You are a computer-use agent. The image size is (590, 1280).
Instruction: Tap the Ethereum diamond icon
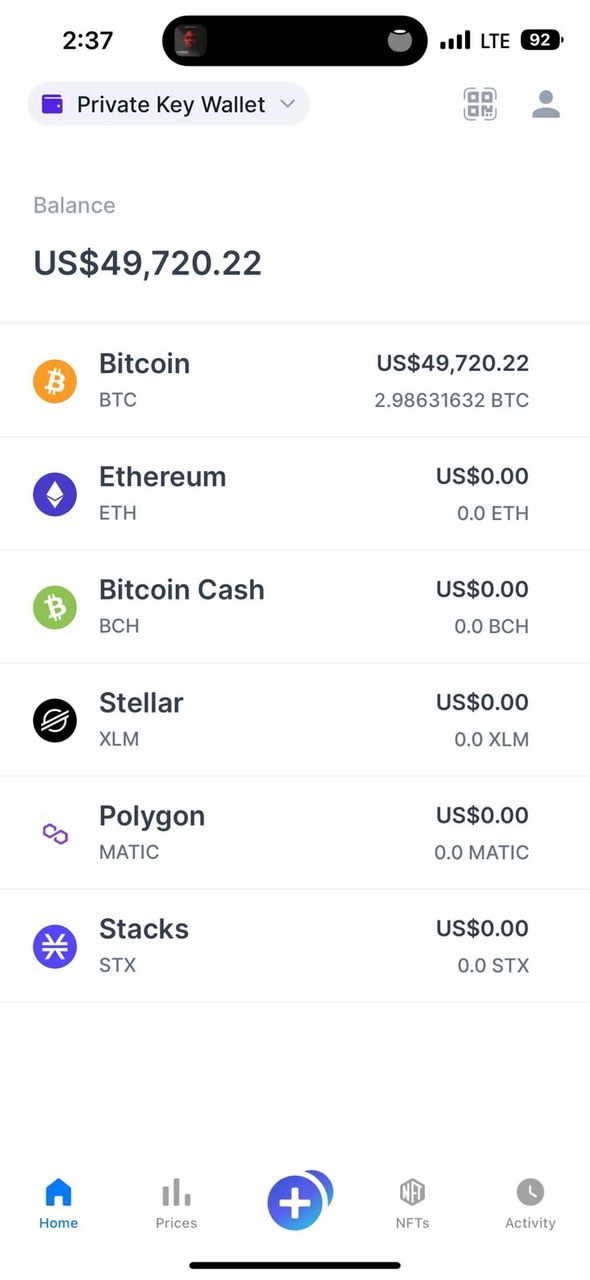coord(54,493)
